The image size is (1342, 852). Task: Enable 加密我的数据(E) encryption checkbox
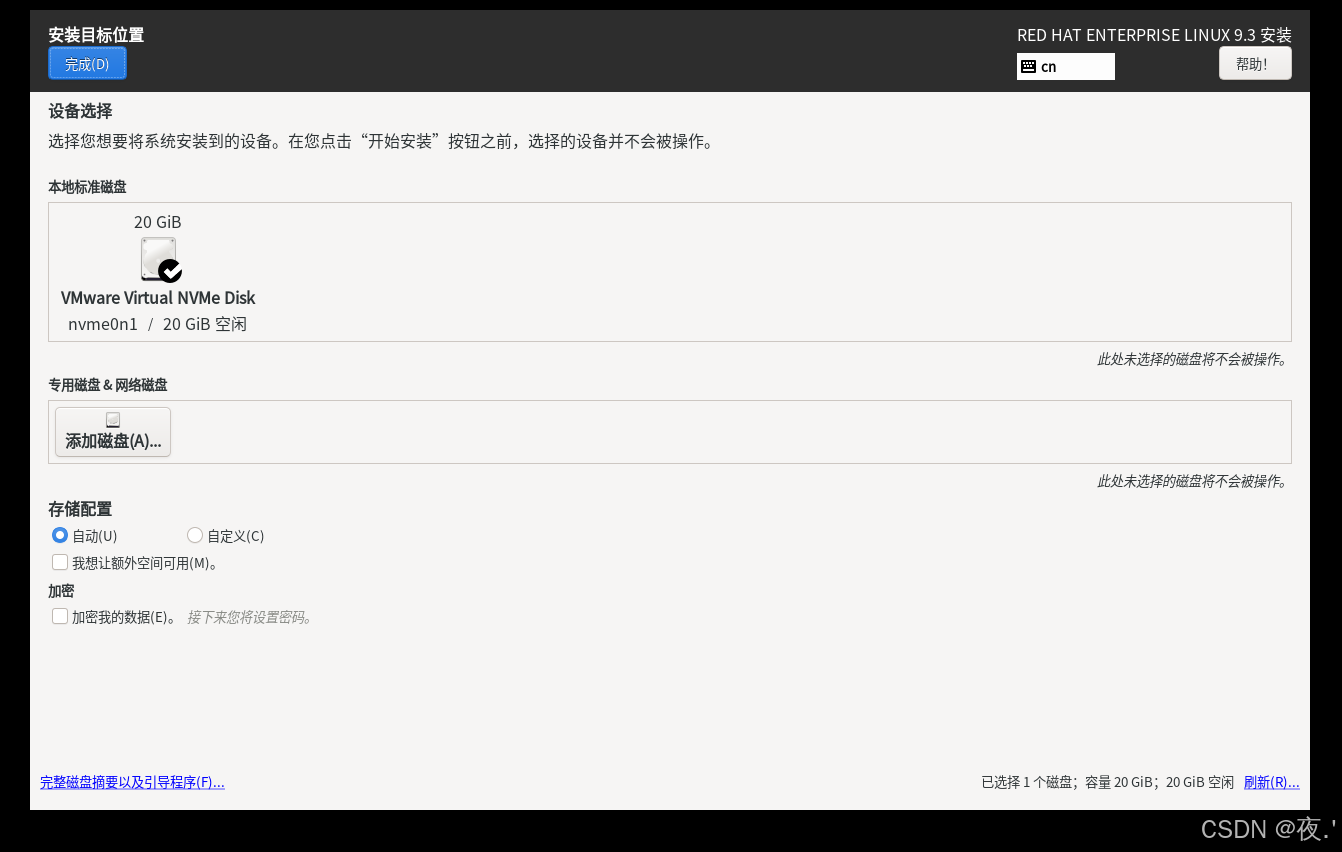pyautogui.click(x=60, y=617)
